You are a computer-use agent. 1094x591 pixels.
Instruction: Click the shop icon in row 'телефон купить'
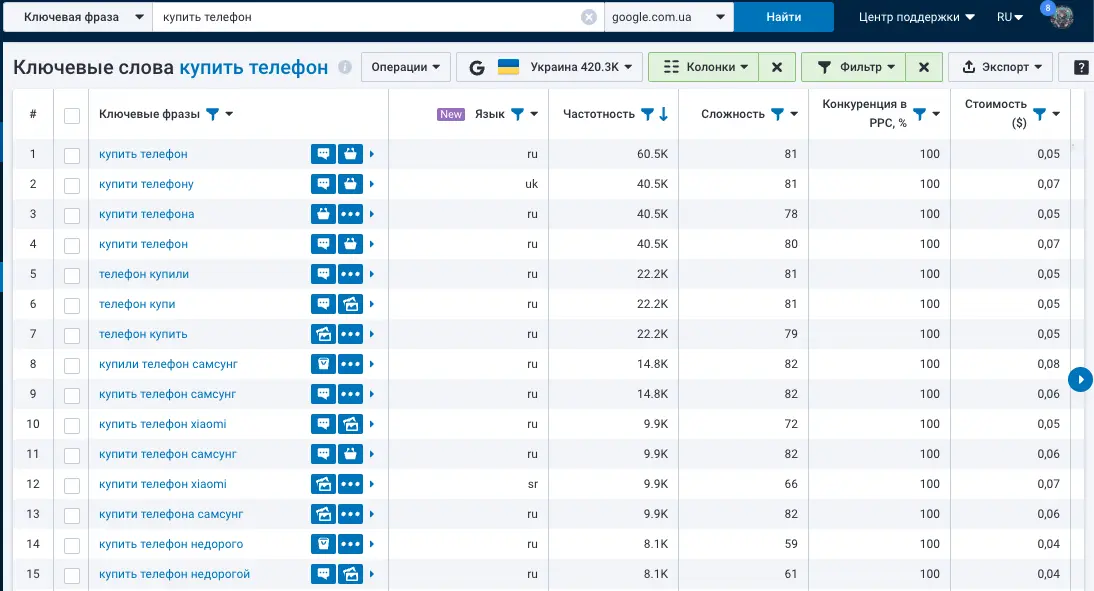tap(323, 334)
